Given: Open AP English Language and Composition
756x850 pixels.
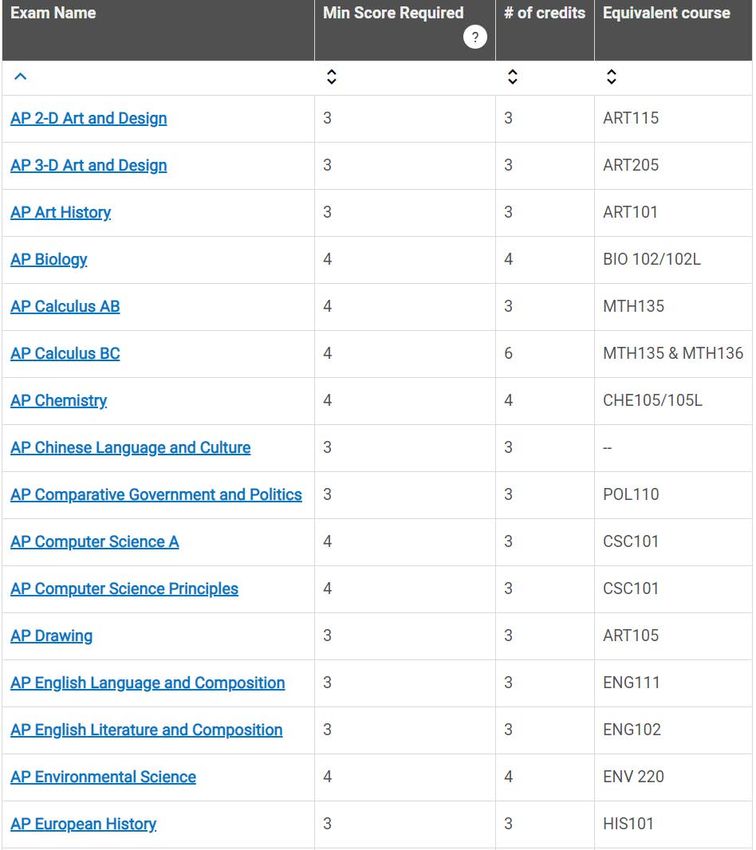Looking at the screenshot, I should (148, 683).
